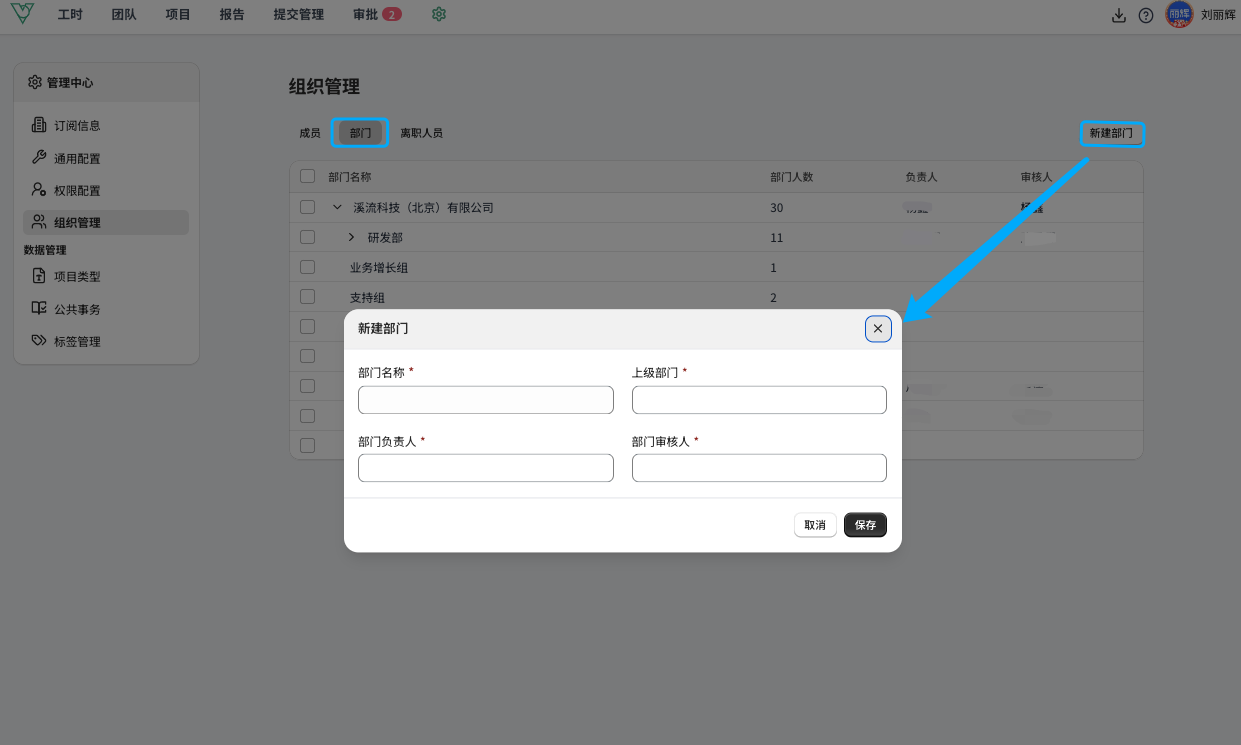Click the 刘丽辉 user avatar
Viewport: 1241px width, 745px height.
click(1179, 15)
